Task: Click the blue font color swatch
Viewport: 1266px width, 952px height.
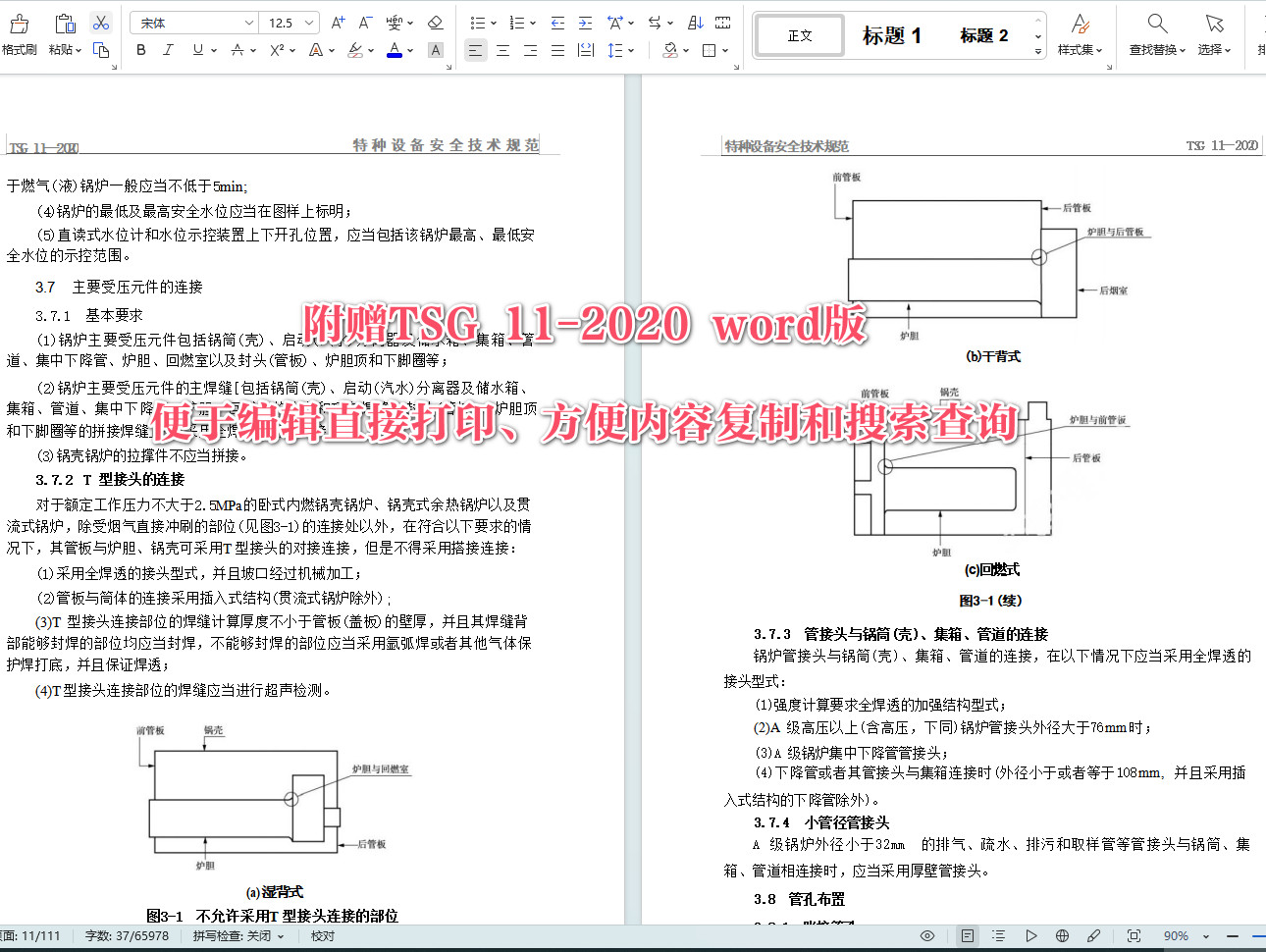Action: pyautogui.click(x=395, y=50)
